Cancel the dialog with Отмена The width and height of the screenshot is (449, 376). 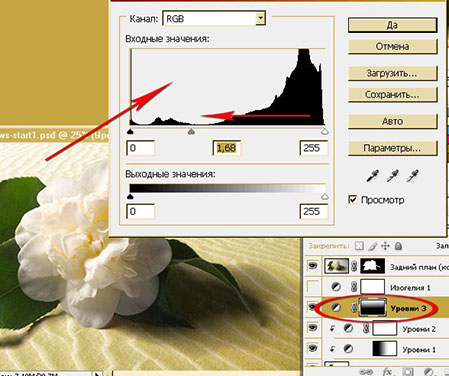(x=392, y=46)
